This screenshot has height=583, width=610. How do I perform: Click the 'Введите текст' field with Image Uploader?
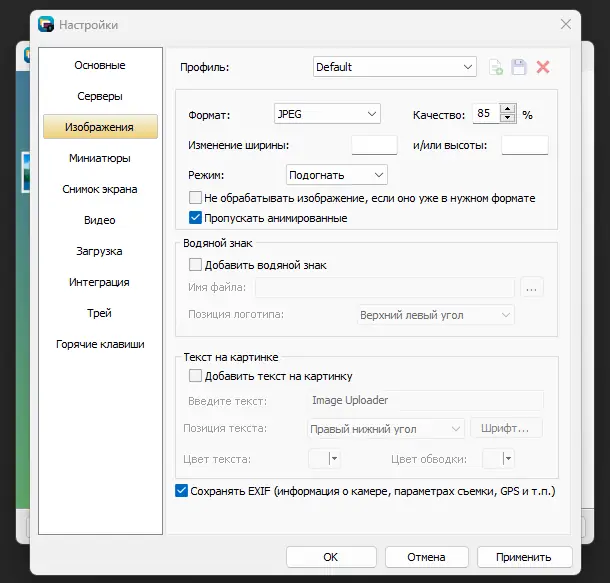tap(426, 400)
